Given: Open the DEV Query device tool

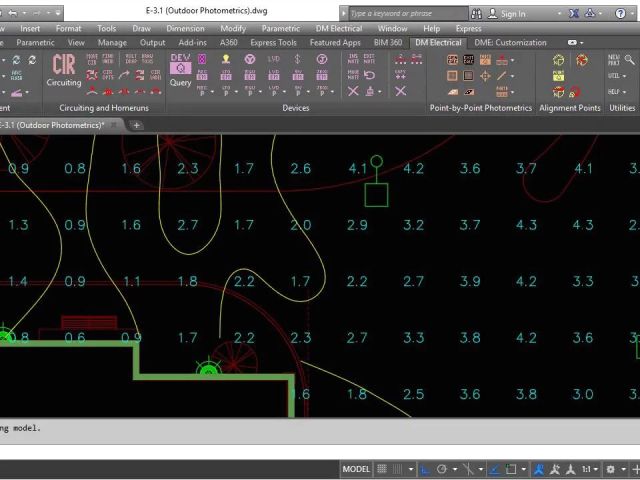Looking at the screenshot, I should click(x=180, y=69).
